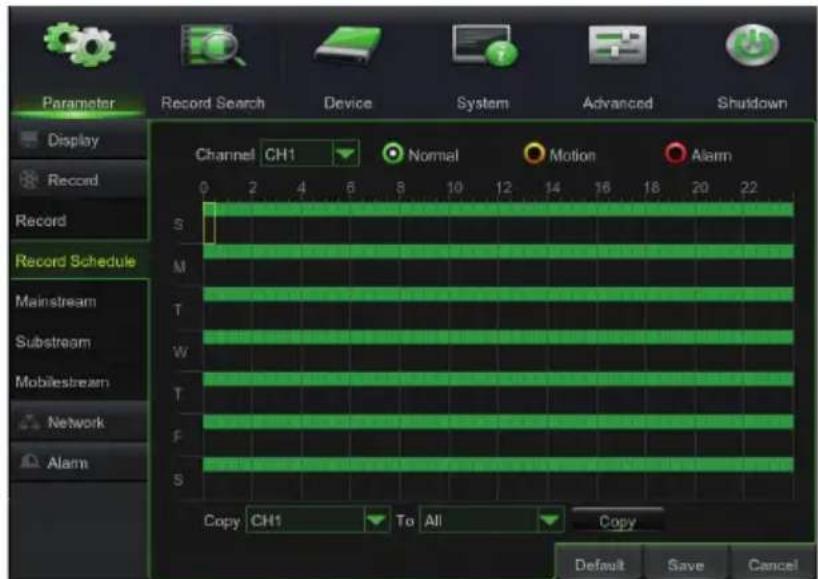
Task: Click the Save button
Action: pyautogui.click(x=685, y=564)
